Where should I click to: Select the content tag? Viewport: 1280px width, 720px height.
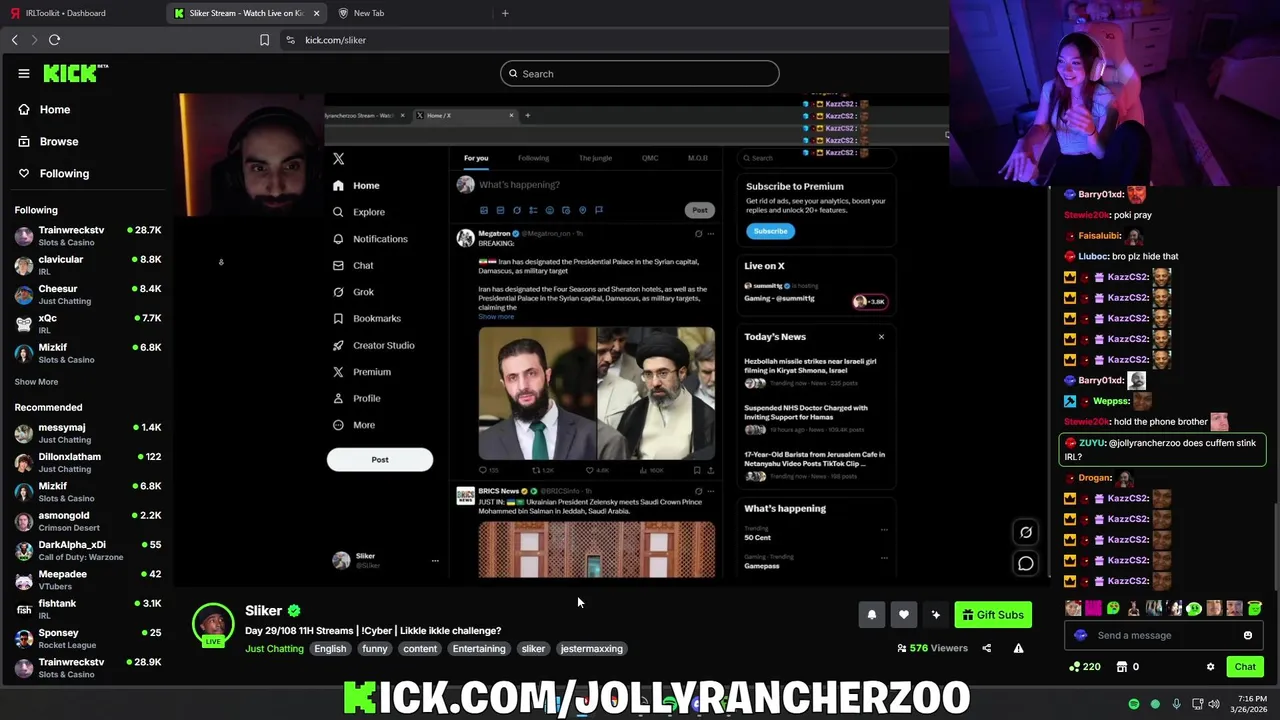click(x=420, y=648)
